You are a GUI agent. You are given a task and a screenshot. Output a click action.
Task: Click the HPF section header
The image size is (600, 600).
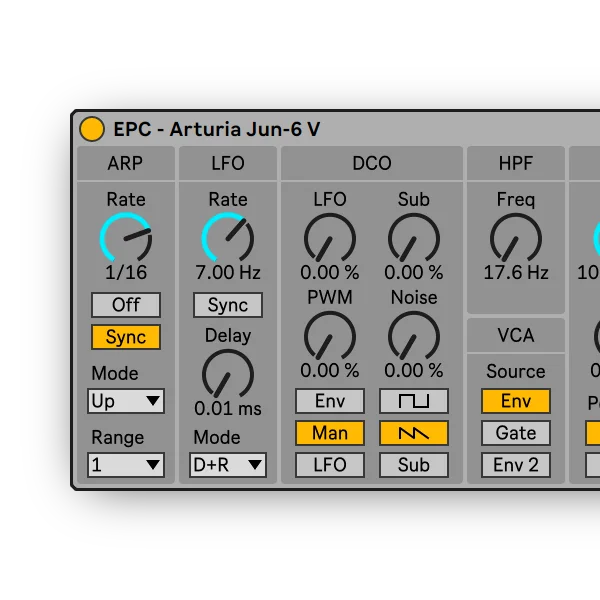pyautogui.click(x=516, y=163)
